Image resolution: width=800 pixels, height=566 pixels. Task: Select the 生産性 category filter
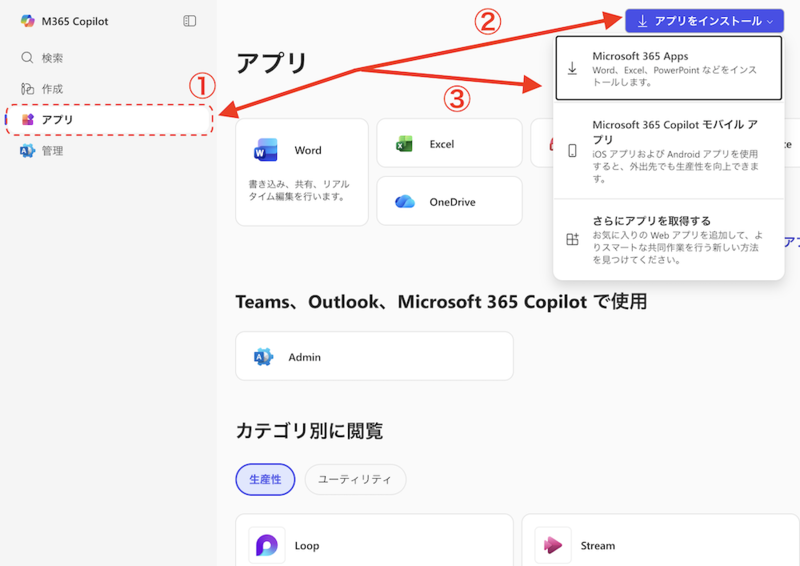click(265, 479)
